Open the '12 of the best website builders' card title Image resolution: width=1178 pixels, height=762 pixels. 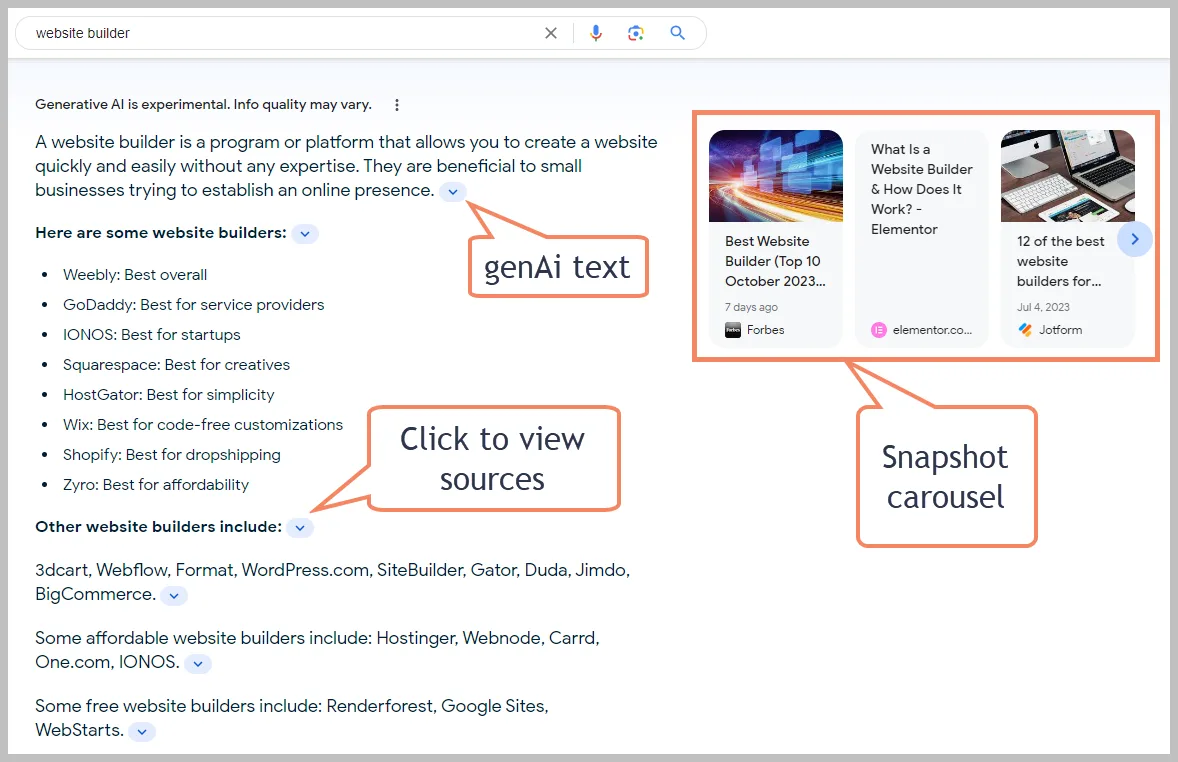click(1060, 261)
